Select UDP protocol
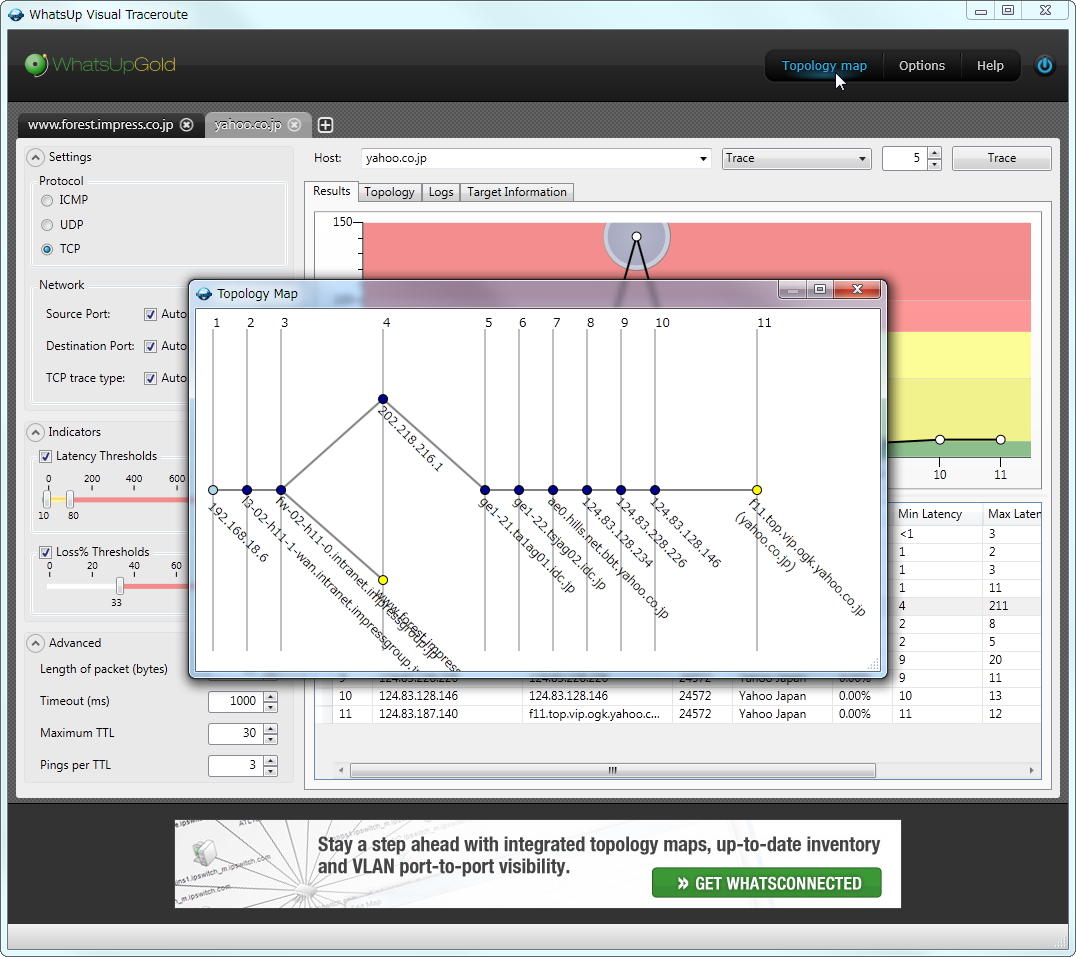This screenshot has width=1076, height=957. 47,225
